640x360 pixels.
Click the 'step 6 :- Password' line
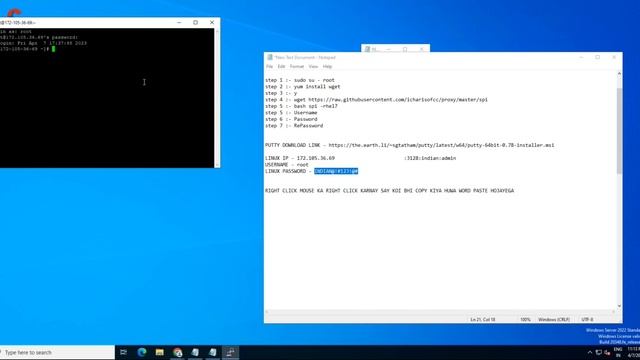point(291,119)
